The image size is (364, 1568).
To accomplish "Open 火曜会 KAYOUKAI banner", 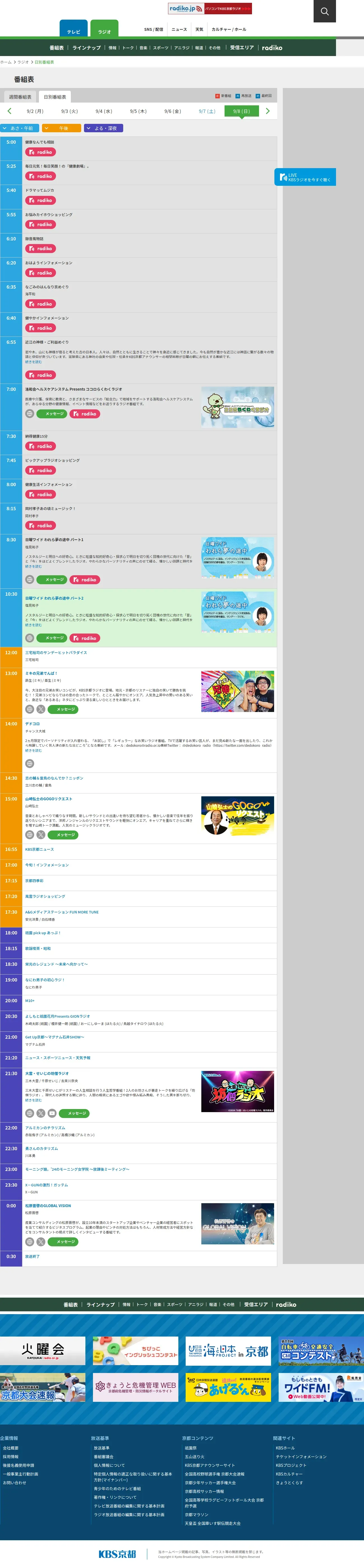I will (x=43, y=1351).
